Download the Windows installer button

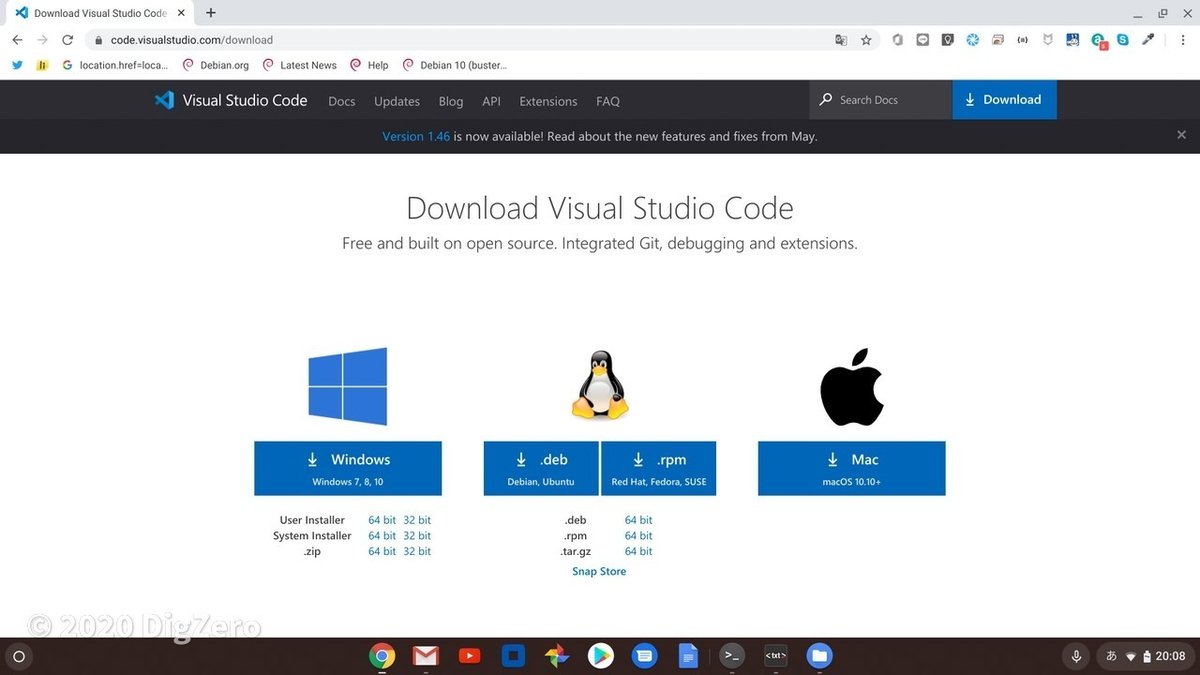coord(348,468)
